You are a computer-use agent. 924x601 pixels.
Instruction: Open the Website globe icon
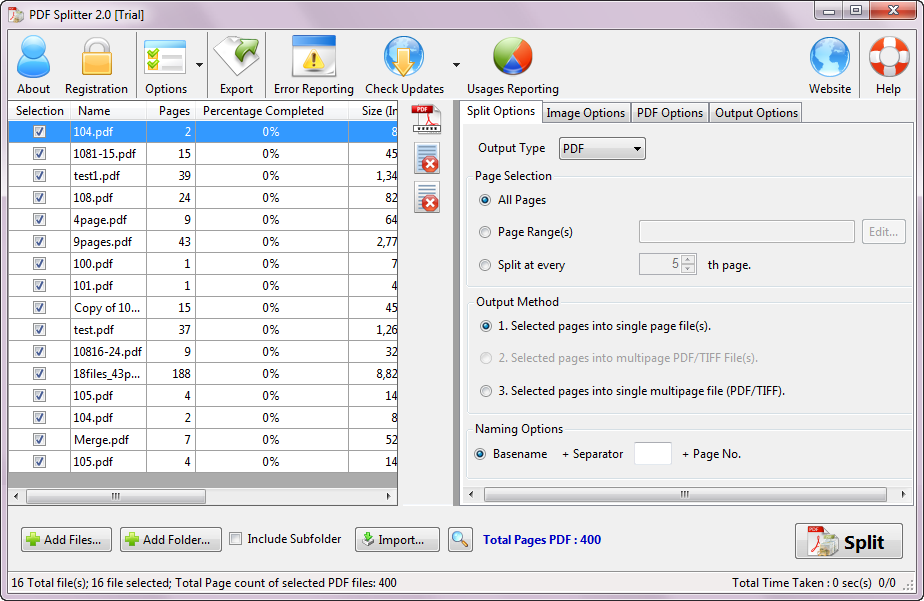[x=829, y=59]
